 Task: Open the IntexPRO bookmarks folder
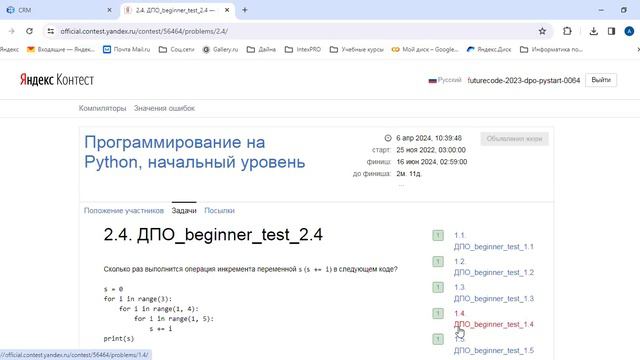(x=302, y=49)
